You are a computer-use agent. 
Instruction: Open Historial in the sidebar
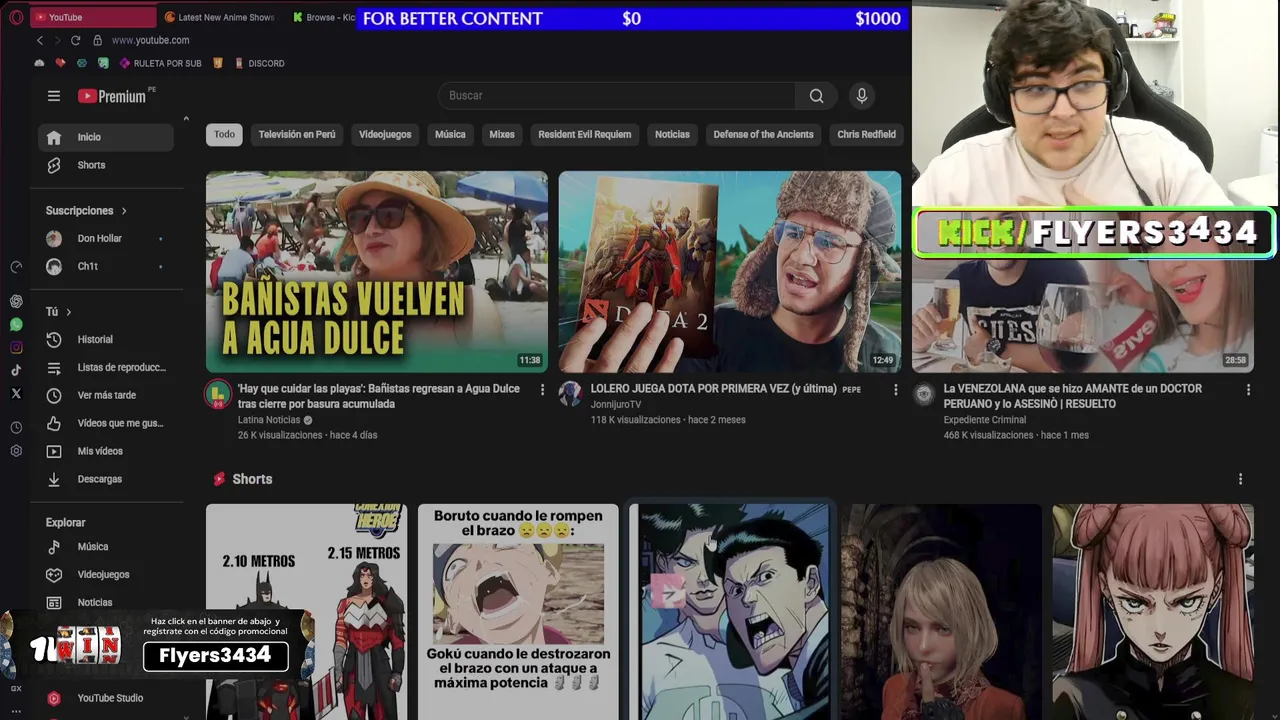pyautogui.click(x=106, y=339)
